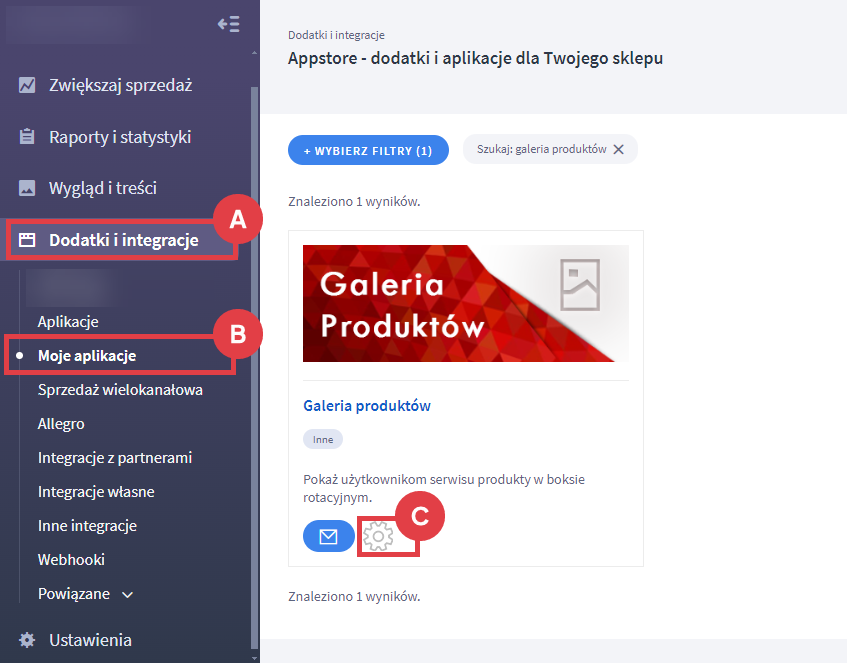Screen dimensions: 847x663
Task: Go to Allegro integration
Action: 61,423
